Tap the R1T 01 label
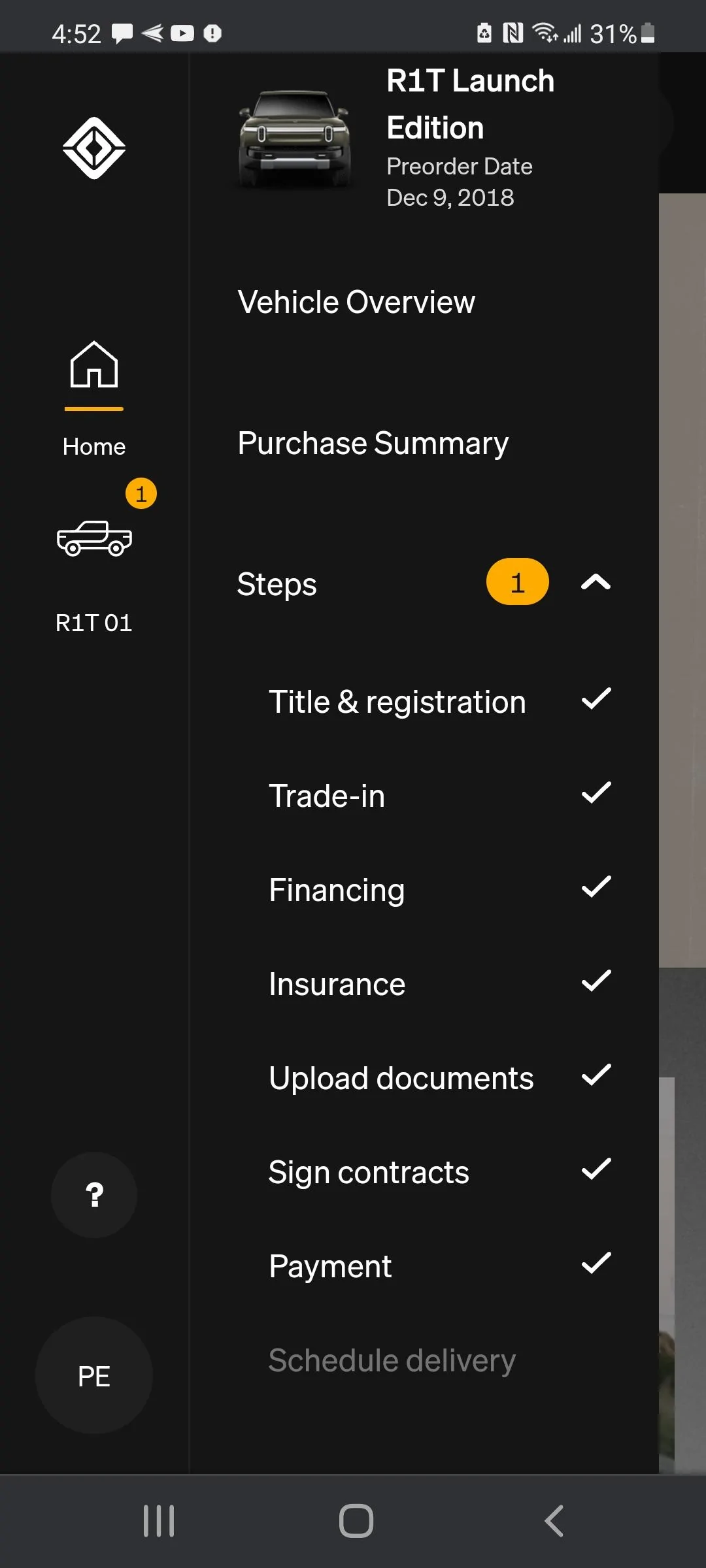This screenshot has width=706, height=1568. point(94,623)
